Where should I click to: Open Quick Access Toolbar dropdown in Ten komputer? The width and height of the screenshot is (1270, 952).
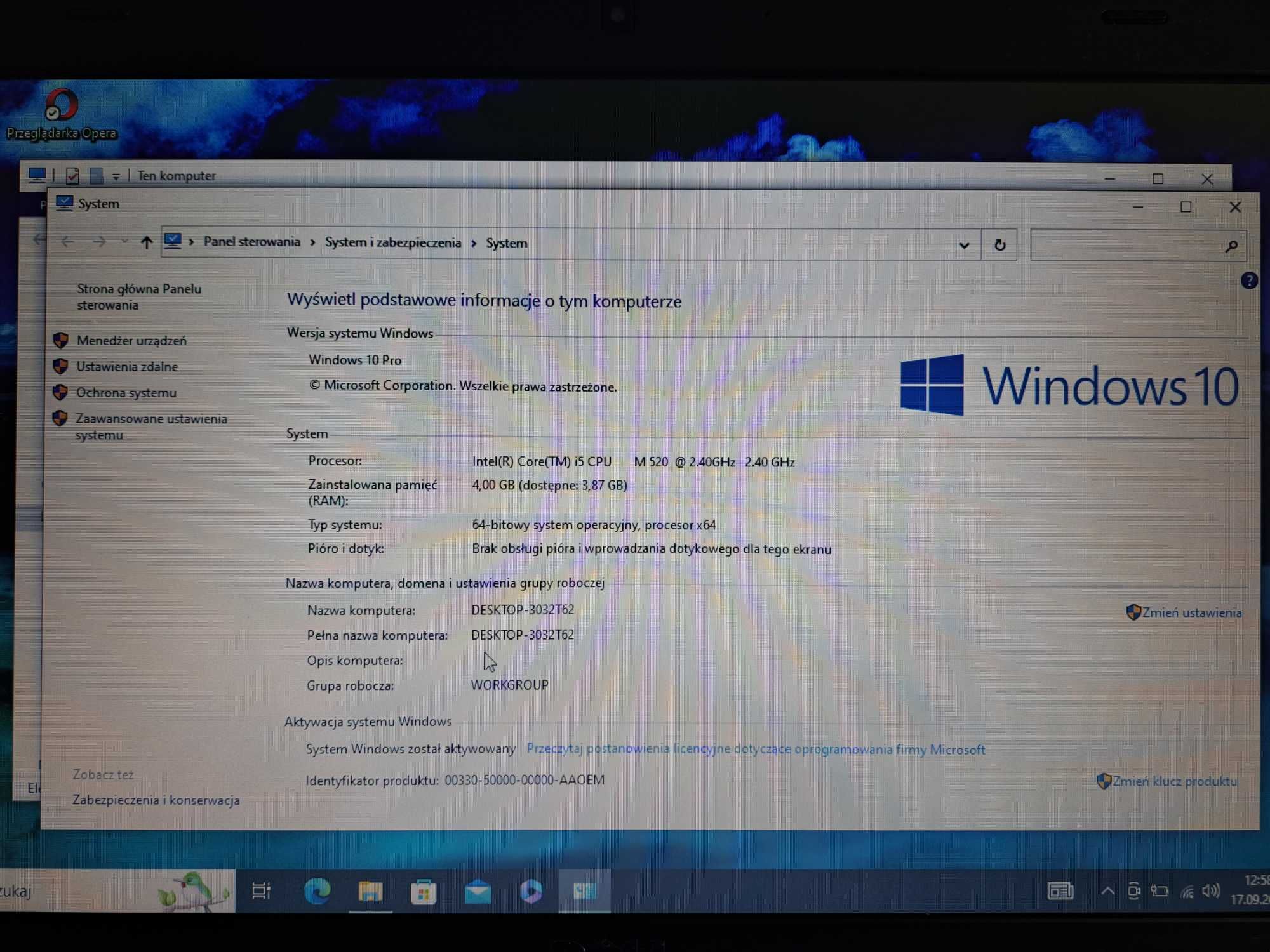pyautogui.click(x=116, y=176)
